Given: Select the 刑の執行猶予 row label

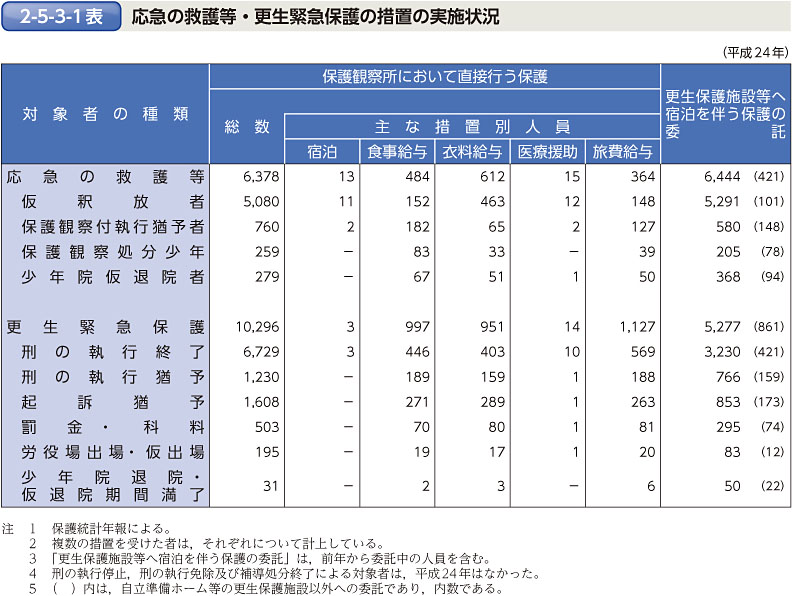Looking at the screenshot, I should coord(113,377).
